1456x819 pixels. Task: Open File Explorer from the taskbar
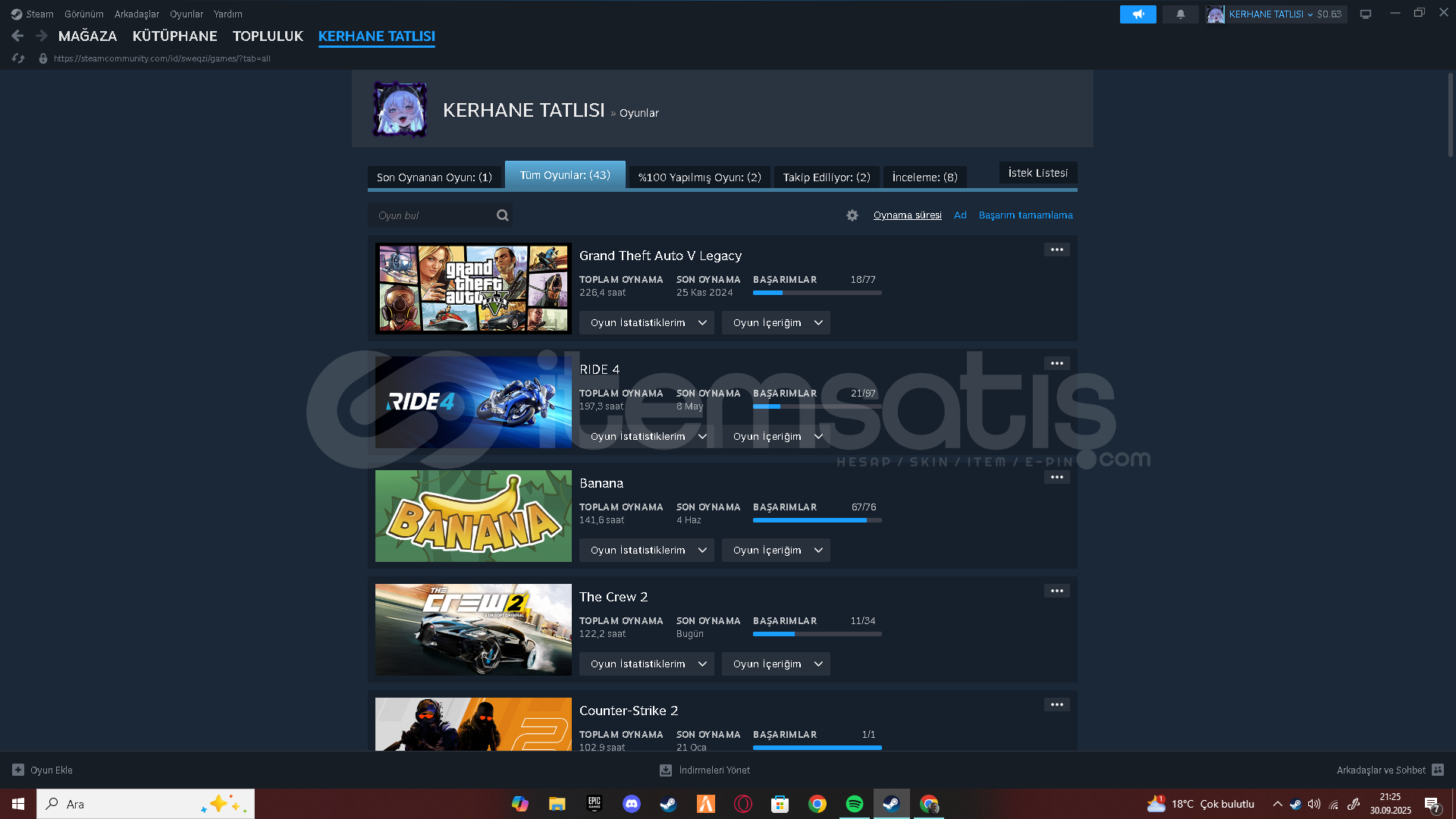pos(557,804)
